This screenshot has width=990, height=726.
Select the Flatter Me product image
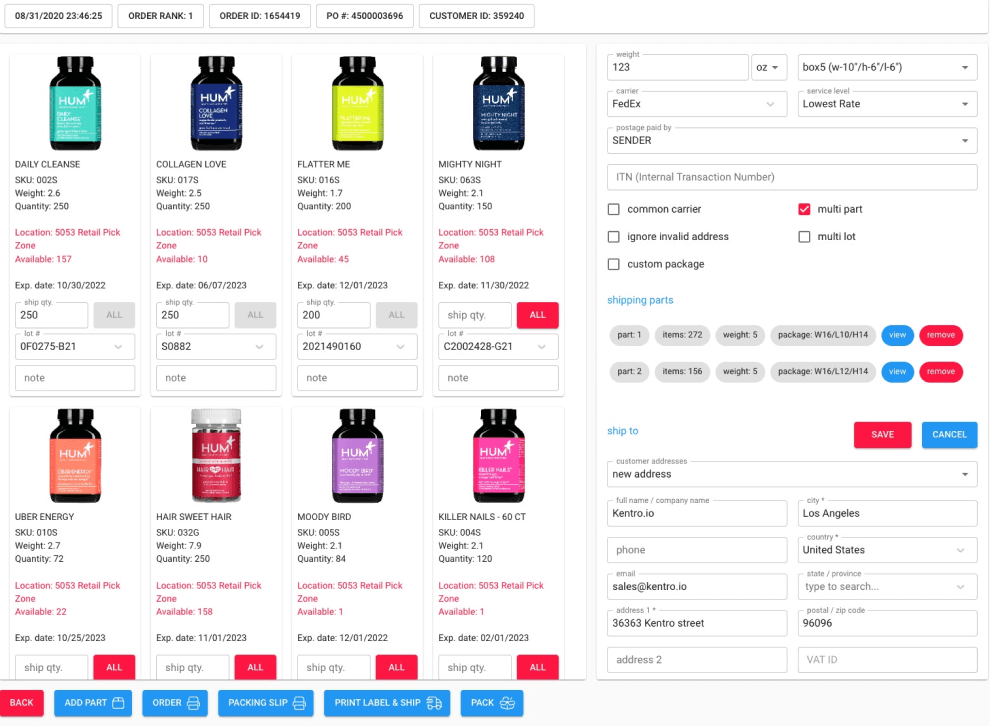click(x=357, y=103)
